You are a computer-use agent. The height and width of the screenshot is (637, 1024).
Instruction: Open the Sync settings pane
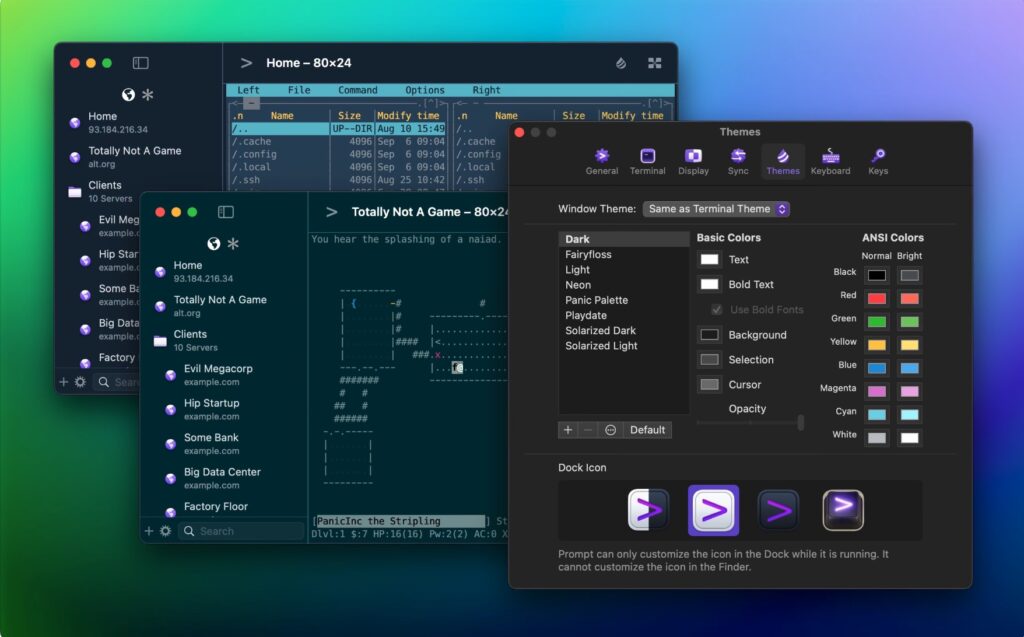click(x=738, y=158)
